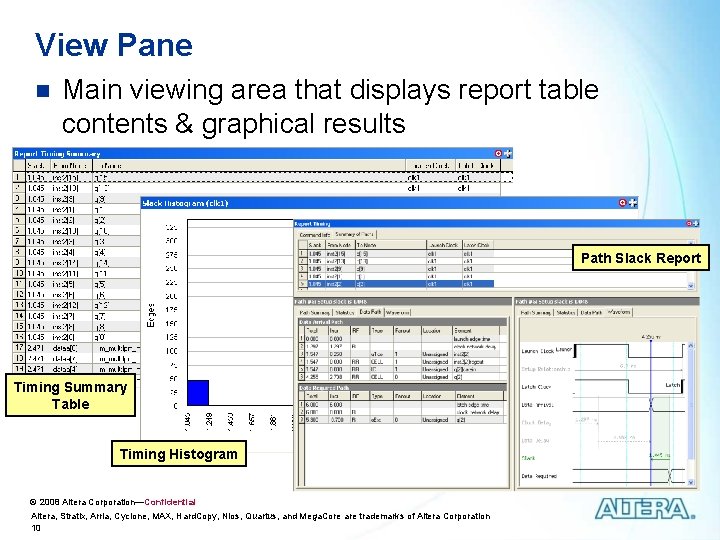Image resolution: width=720 pixels, height=540 pixels.
Task: Click the Element column header in Data Arrival Path
Action: (476, 331)
